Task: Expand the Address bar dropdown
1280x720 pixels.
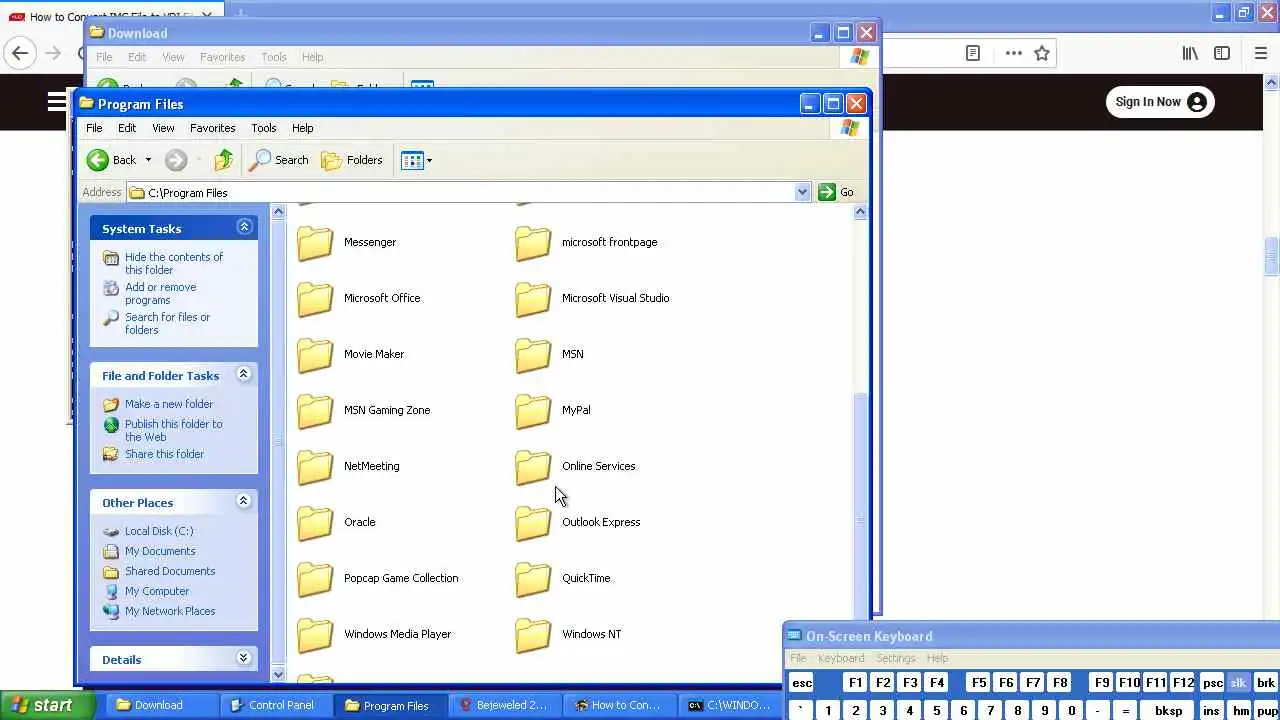Action: coord(802,192)
